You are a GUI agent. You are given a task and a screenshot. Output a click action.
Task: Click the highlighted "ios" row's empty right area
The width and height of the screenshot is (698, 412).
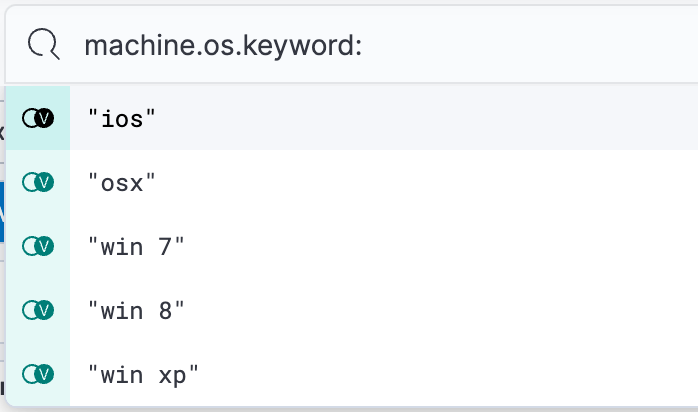click(x=450, y=118)
